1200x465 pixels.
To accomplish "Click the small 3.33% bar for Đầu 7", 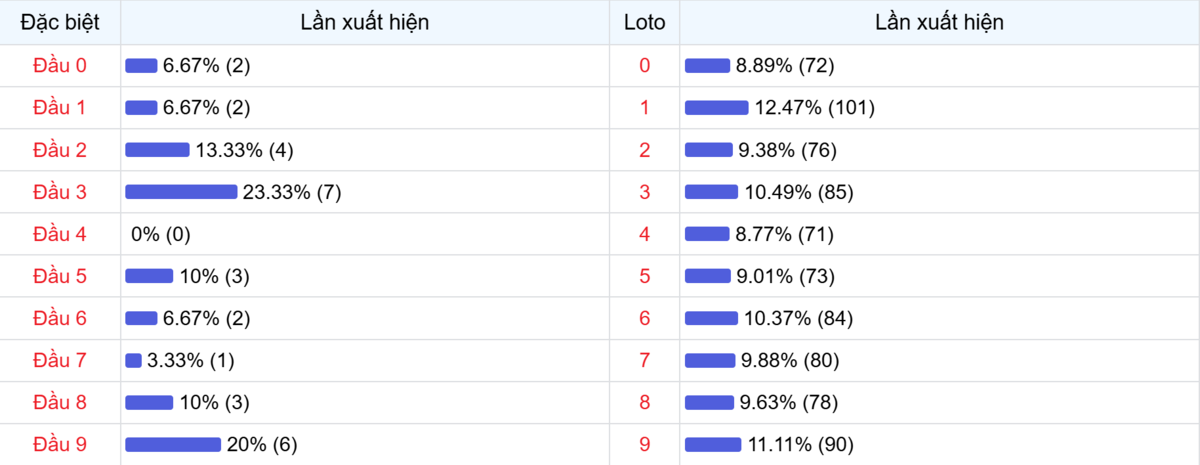I will click(x=133, y=360).
